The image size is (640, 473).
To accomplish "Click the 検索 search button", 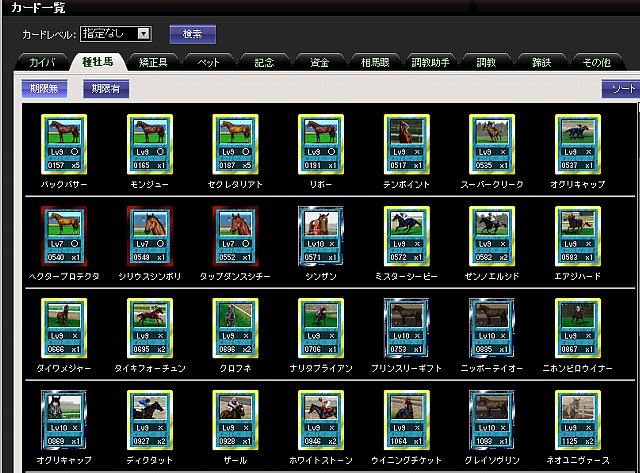I will [193, 34].
